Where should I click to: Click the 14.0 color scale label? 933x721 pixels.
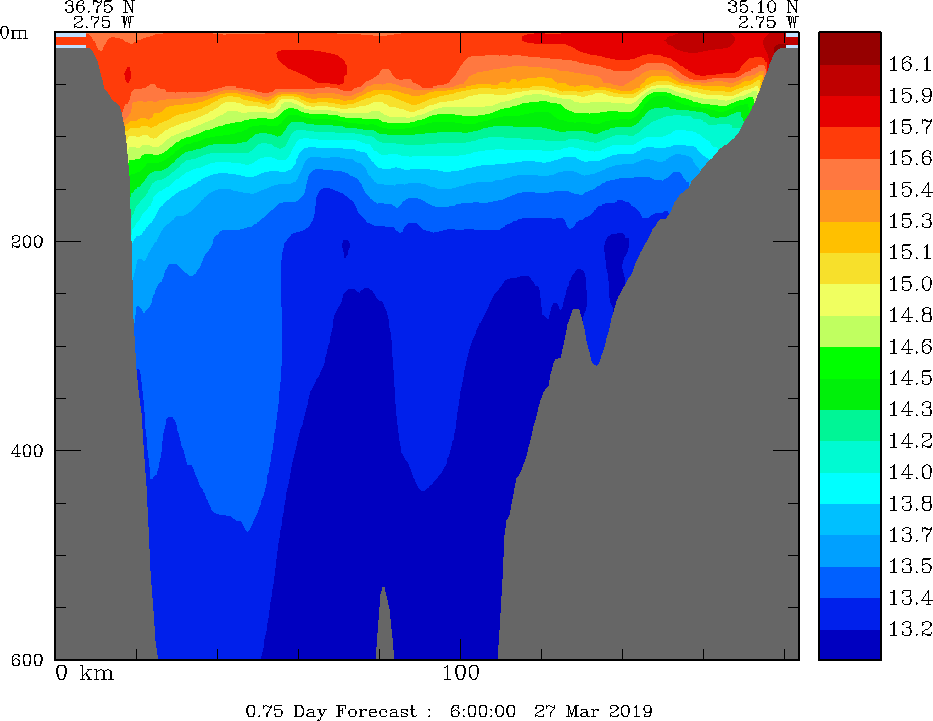910,472
